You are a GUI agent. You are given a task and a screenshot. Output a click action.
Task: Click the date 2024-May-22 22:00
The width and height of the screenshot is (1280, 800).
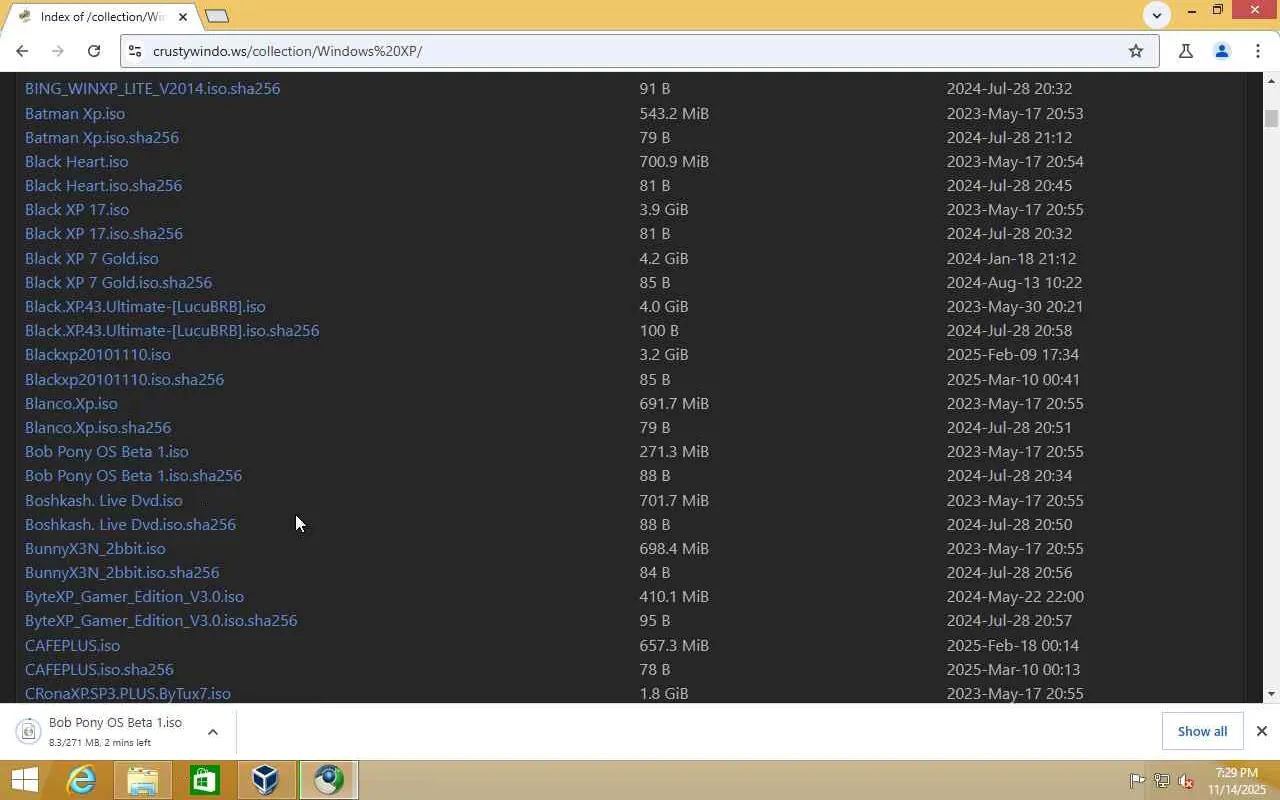pos(1015,596)
